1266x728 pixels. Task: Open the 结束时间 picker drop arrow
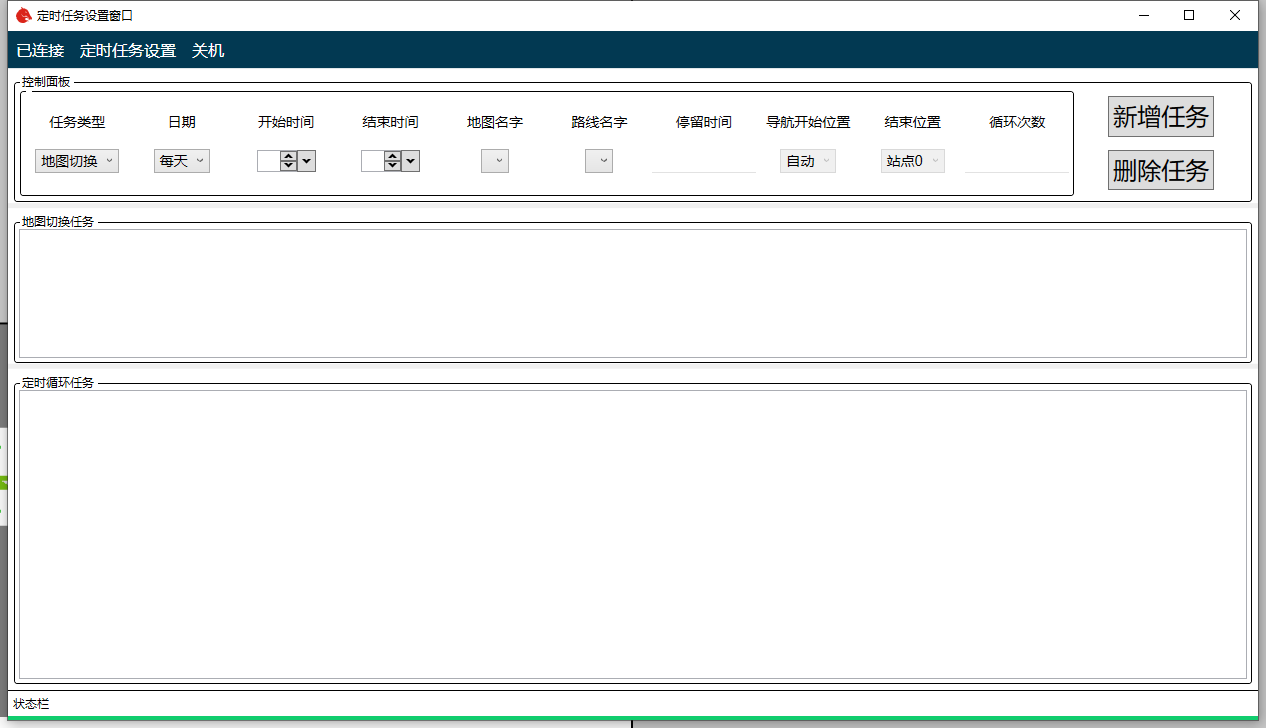411,161
